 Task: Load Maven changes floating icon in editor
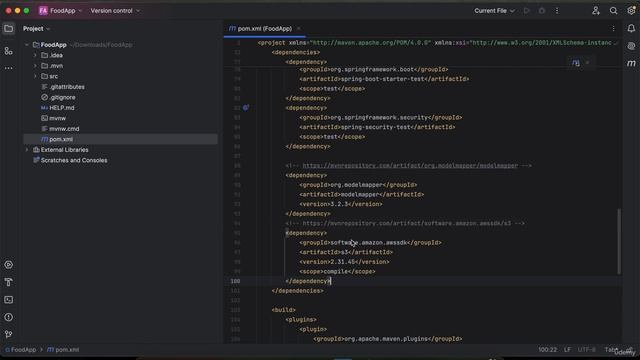tap(576, 63)
